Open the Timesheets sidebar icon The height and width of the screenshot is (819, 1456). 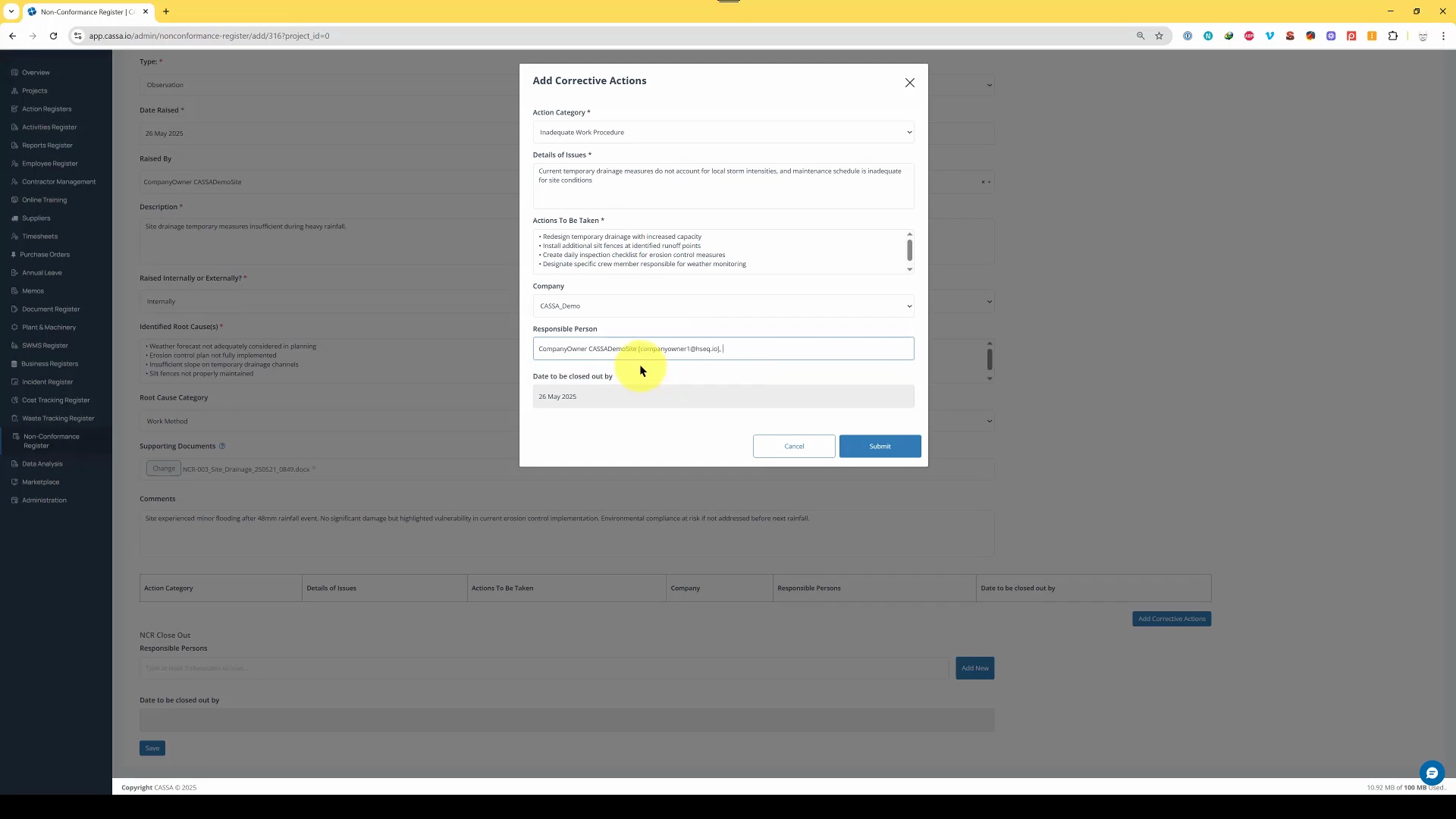point(14,237)
